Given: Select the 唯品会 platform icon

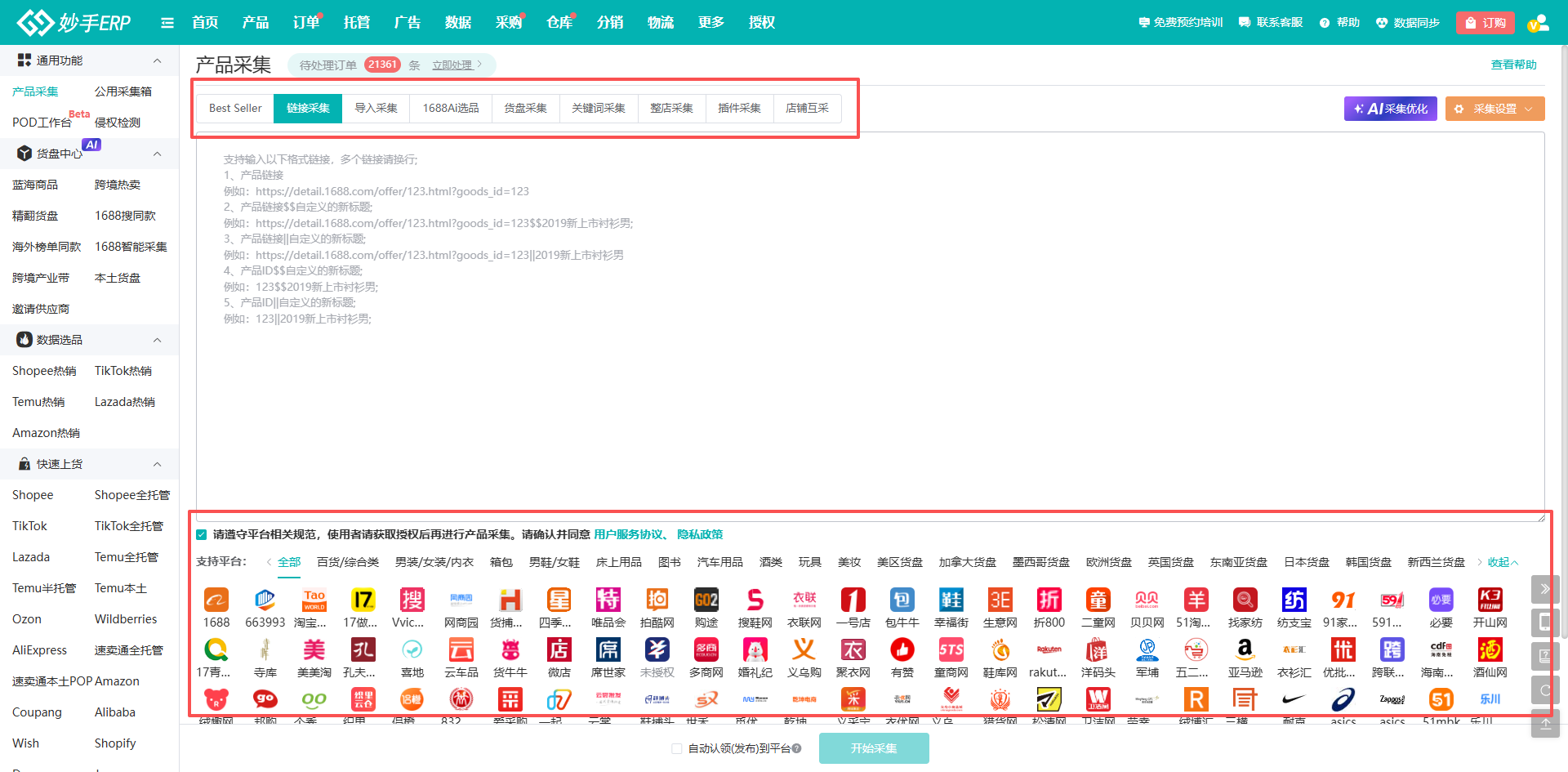Looking at the screenshot, I should click(x=608, y=601).
